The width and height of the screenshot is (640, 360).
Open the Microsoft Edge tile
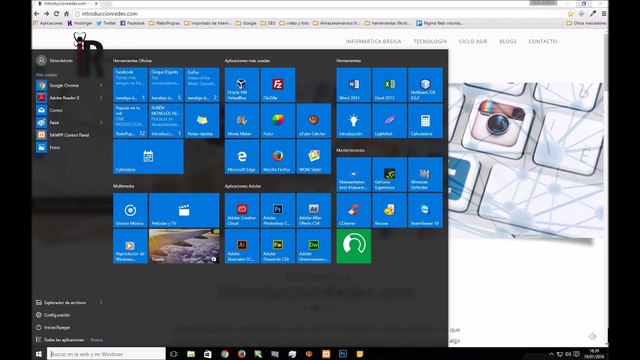pos(242,157)
